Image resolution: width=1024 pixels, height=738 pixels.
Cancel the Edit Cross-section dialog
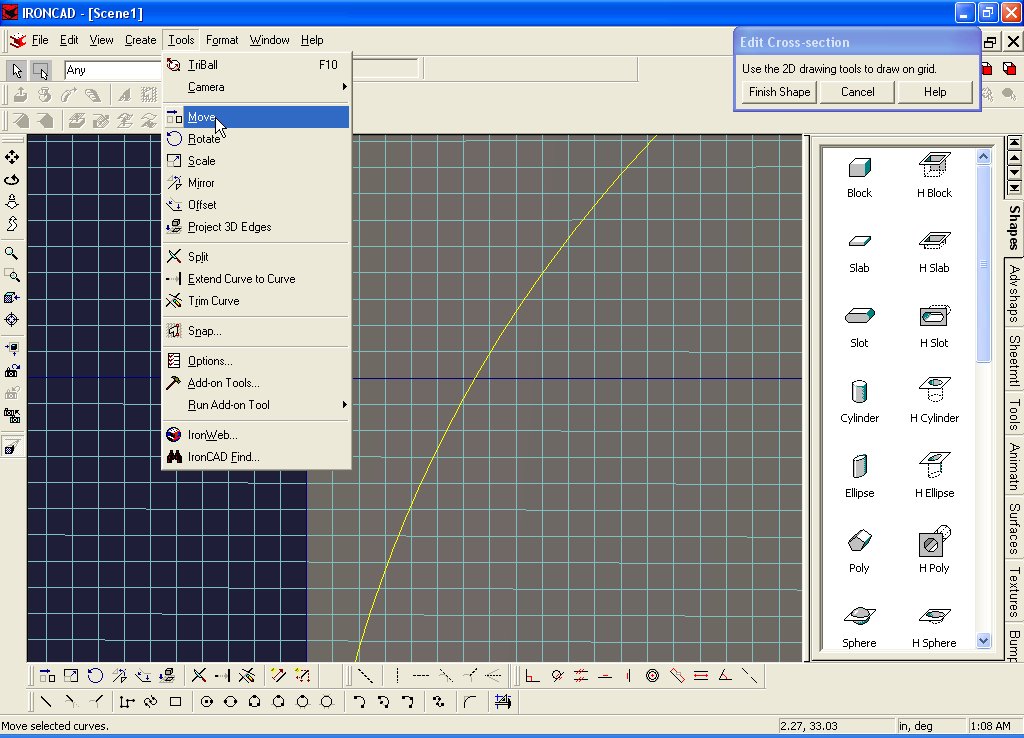point(857,92)
